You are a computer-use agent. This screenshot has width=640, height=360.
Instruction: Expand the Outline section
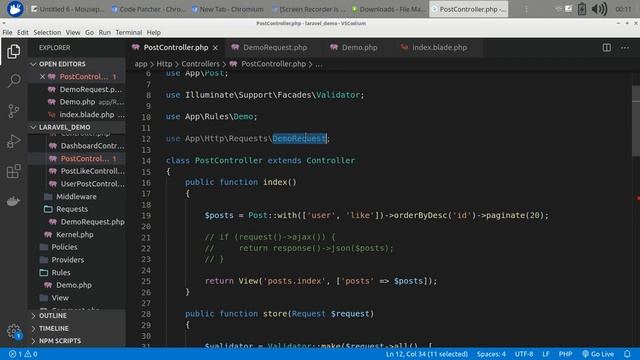click(77, 316)
